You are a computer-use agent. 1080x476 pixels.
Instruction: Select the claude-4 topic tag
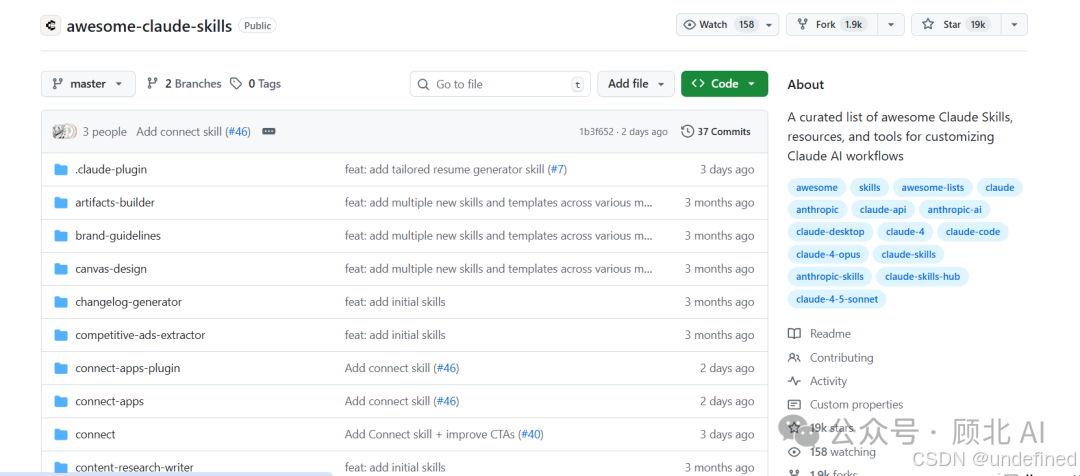pyautogui.click(x=905, y=231)
